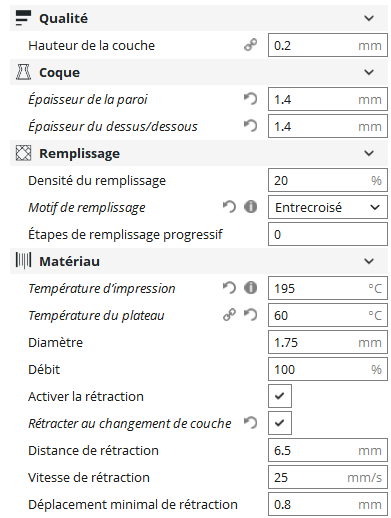391x518 pixels.
Task: Collapse the Coque section chevron
Action: pos(369,72)
